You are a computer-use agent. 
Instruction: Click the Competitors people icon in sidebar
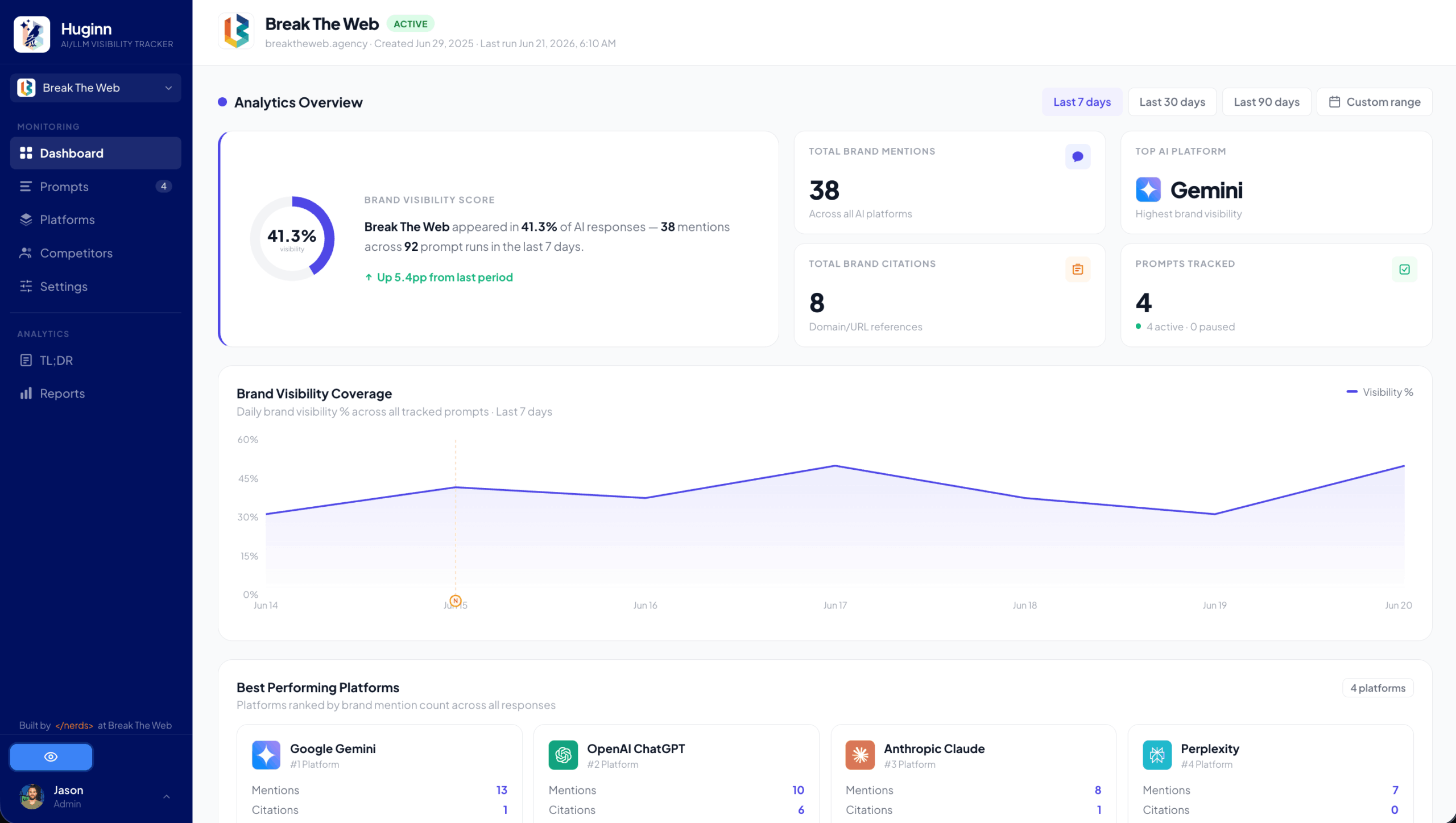coord(26,253)
